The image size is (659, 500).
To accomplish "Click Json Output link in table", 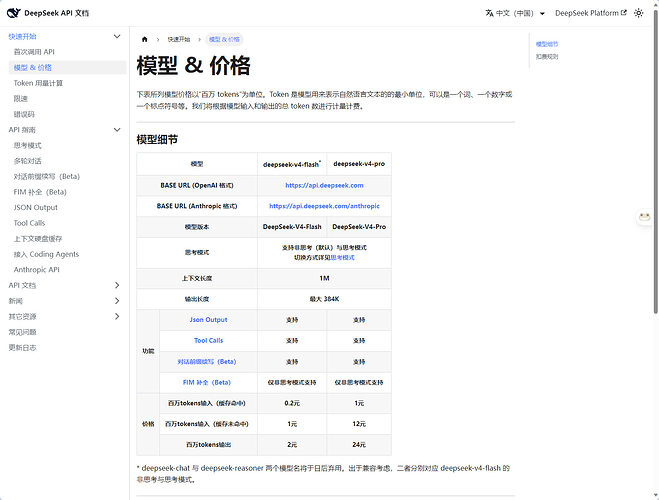I will click(x=208, y=320).
